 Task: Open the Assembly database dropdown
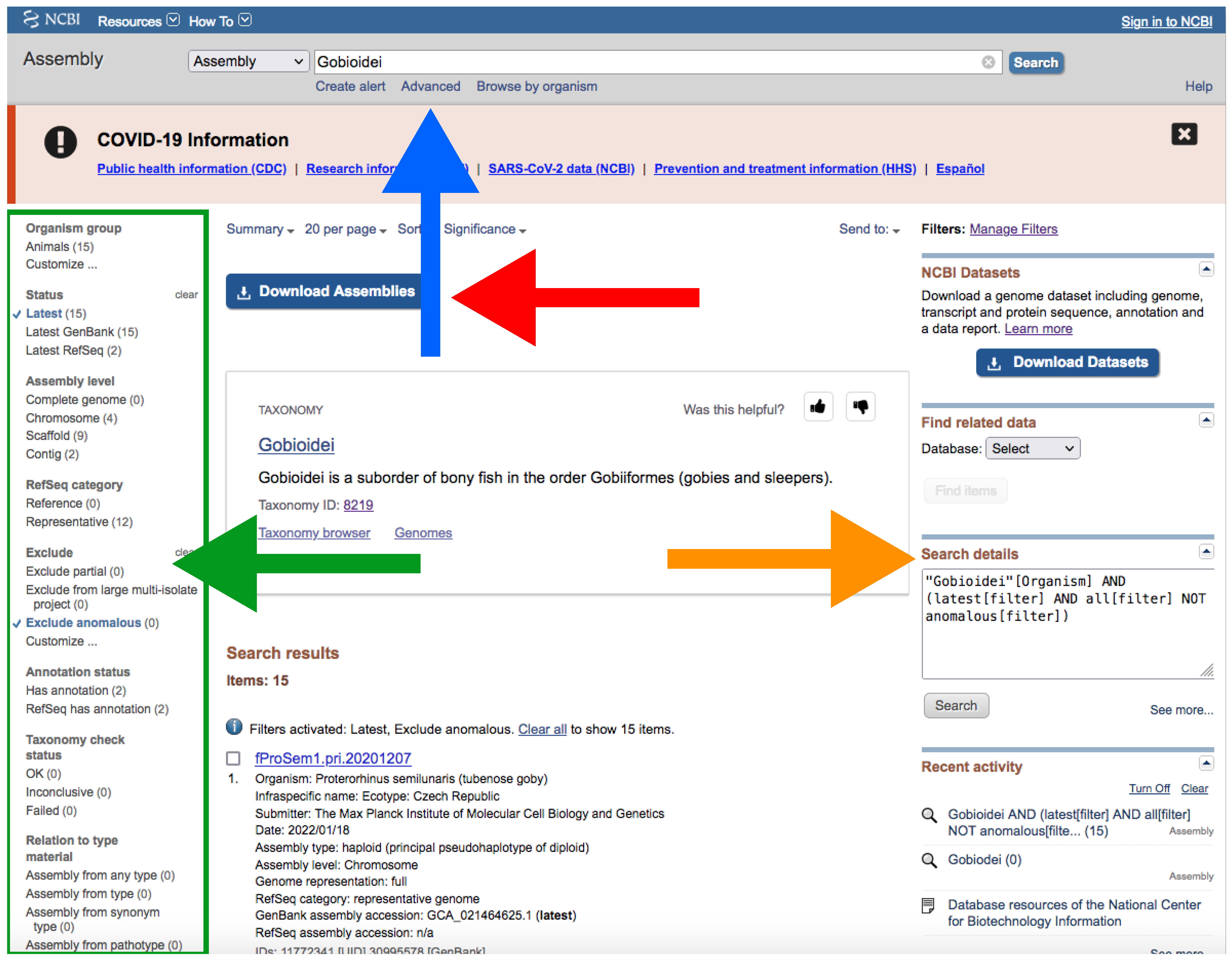[x=248, y=61]
